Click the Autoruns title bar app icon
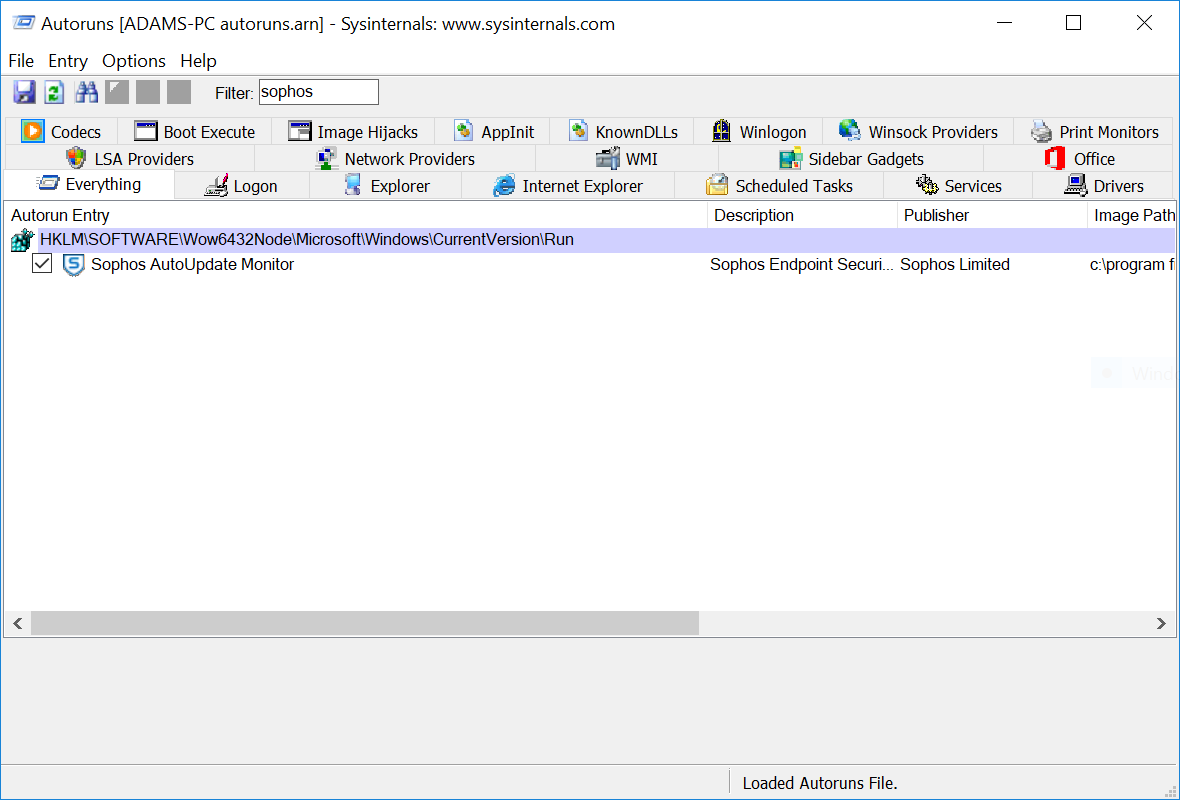 [23, 23]
